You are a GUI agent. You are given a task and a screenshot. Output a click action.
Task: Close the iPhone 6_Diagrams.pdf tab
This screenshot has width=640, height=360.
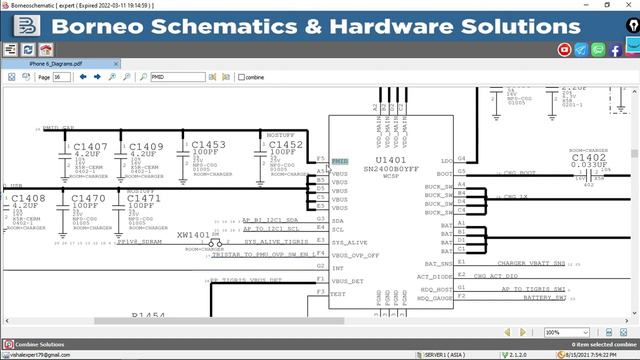116,64
